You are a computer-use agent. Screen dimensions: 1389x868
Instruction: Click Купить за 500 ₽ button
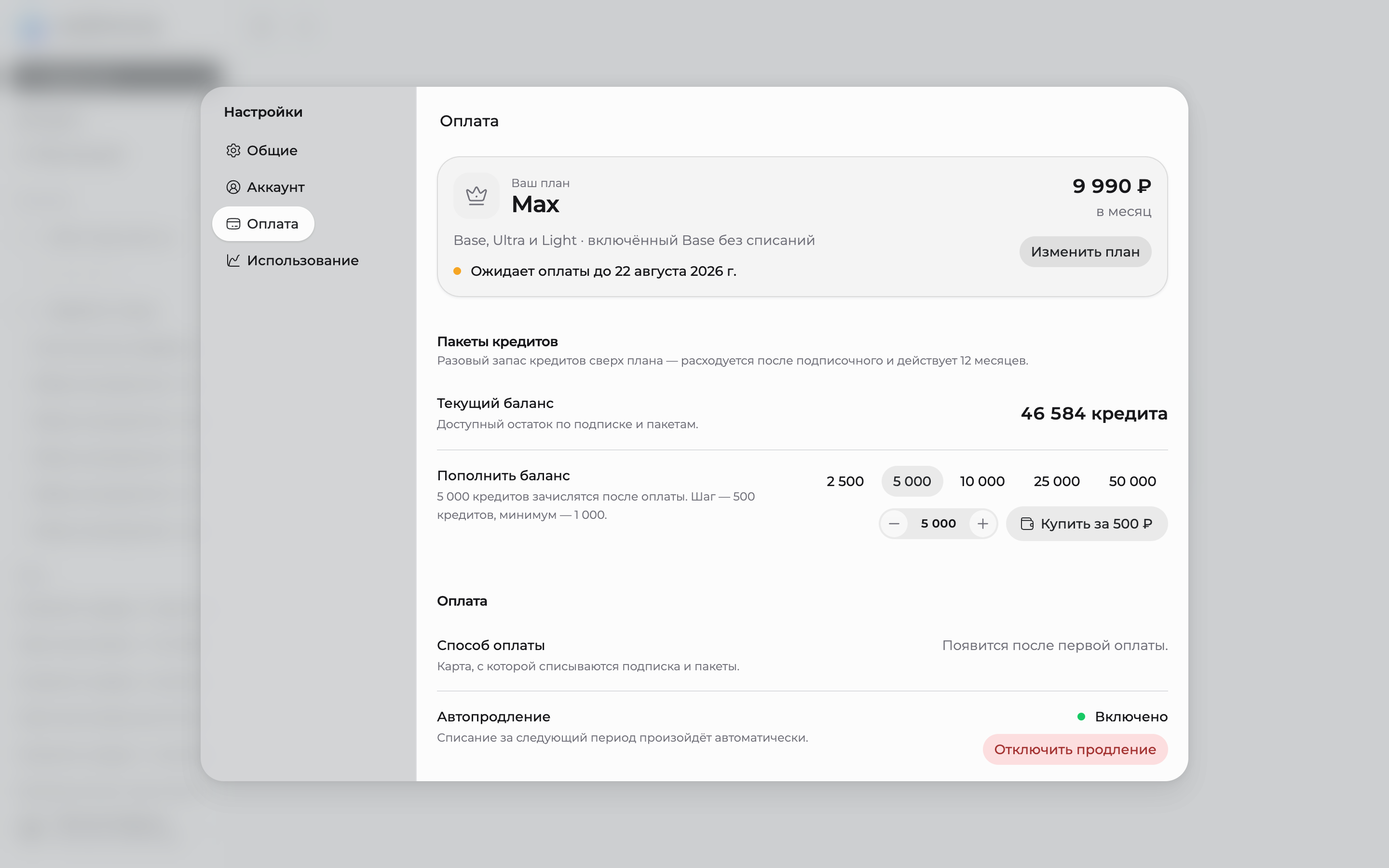click(1087, 524)
